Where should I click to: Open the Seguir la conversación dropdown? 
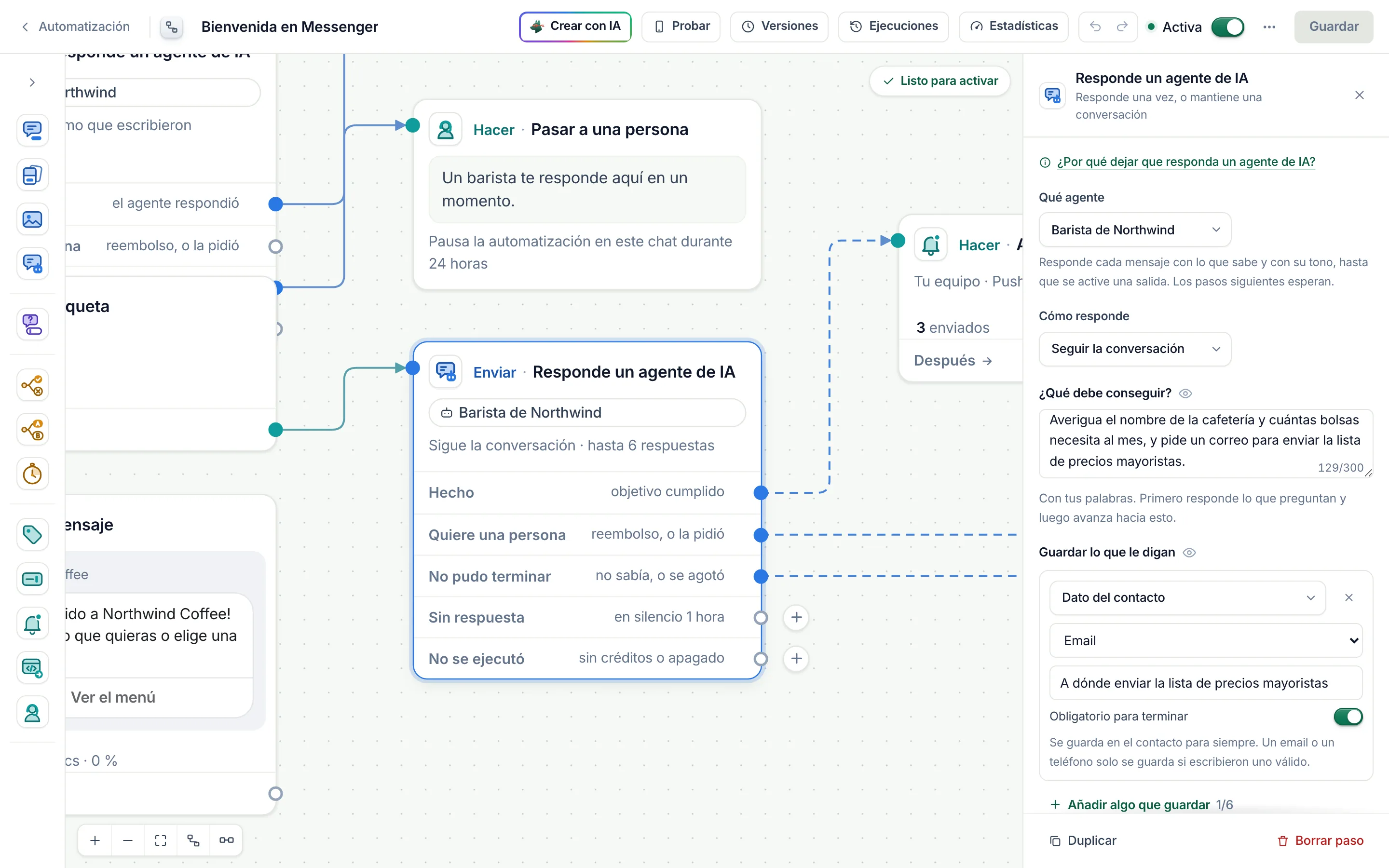(1135, 349)
